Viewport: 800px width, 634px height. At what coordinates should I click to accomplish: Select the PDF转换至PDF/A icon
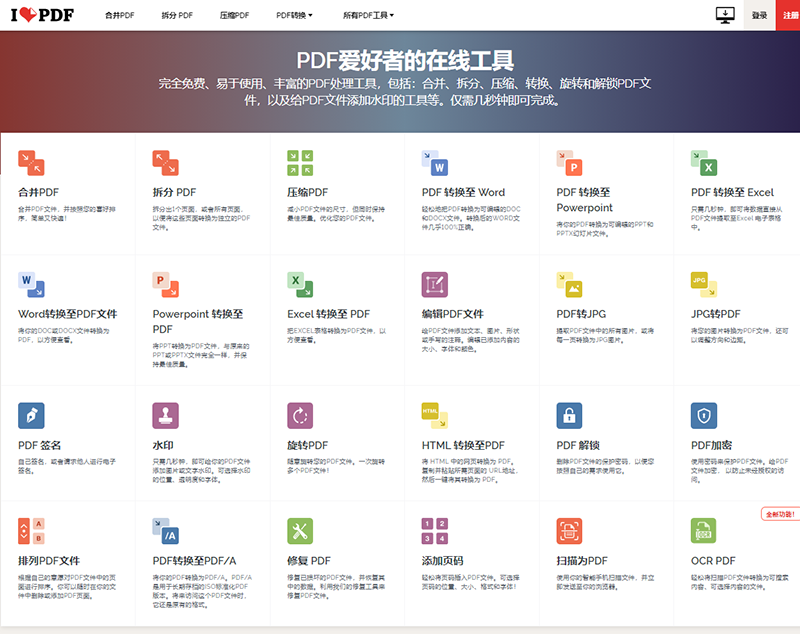coord(165,531)
